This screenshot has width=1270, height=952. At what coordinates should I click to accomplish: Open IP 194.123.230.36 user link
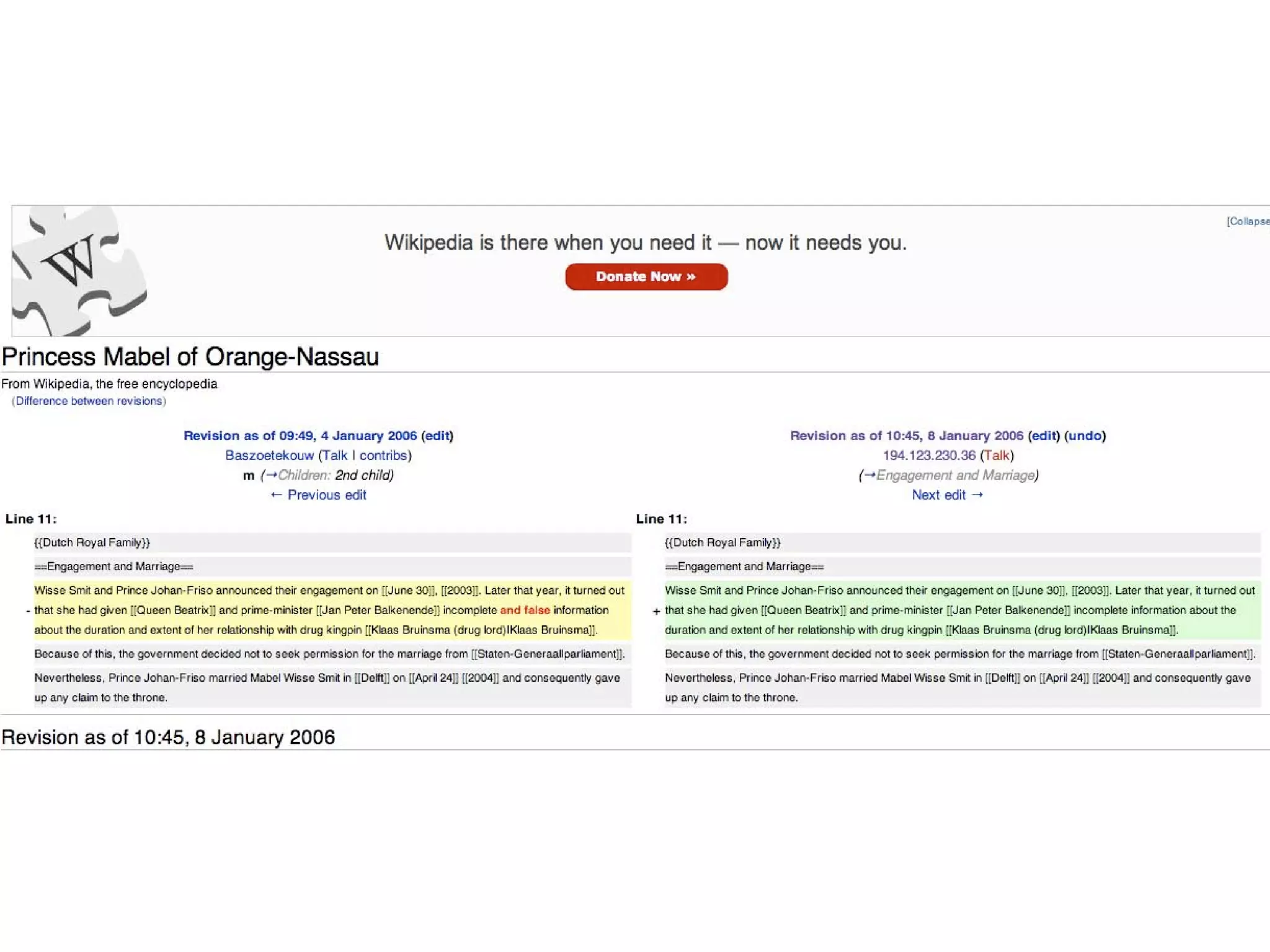point(929,456)
